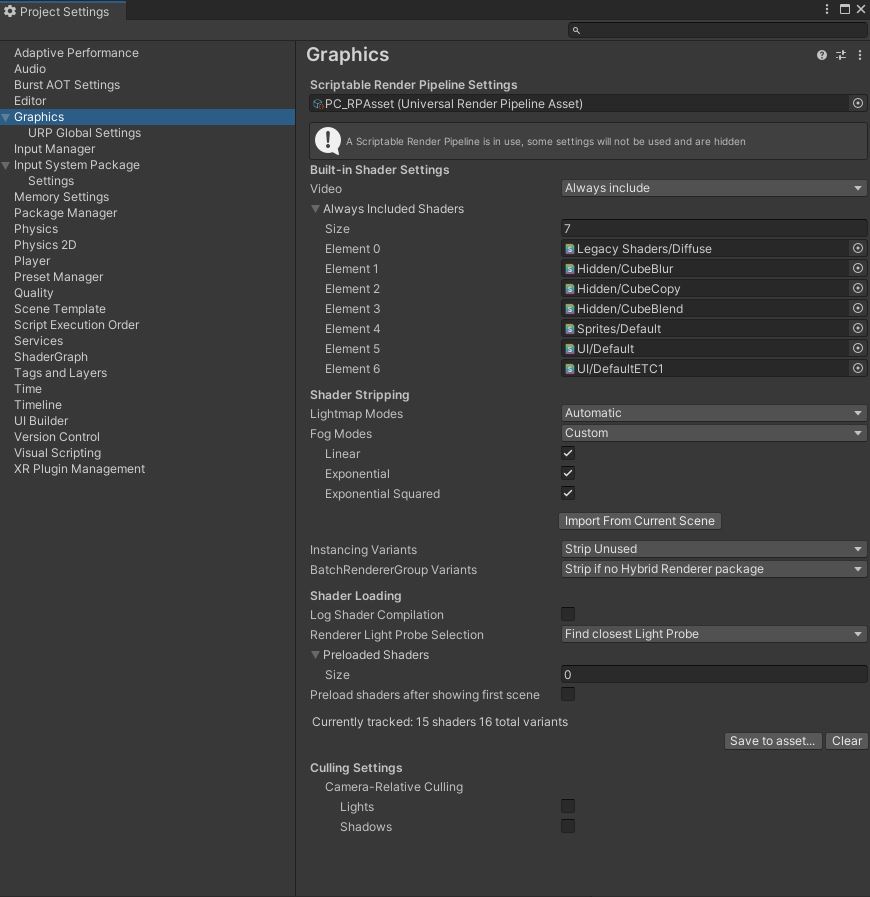Image resolution: width=870 pixels, height=897 pixels.
Task: Click the UI/Default shader icon
Action: point(570,349)
